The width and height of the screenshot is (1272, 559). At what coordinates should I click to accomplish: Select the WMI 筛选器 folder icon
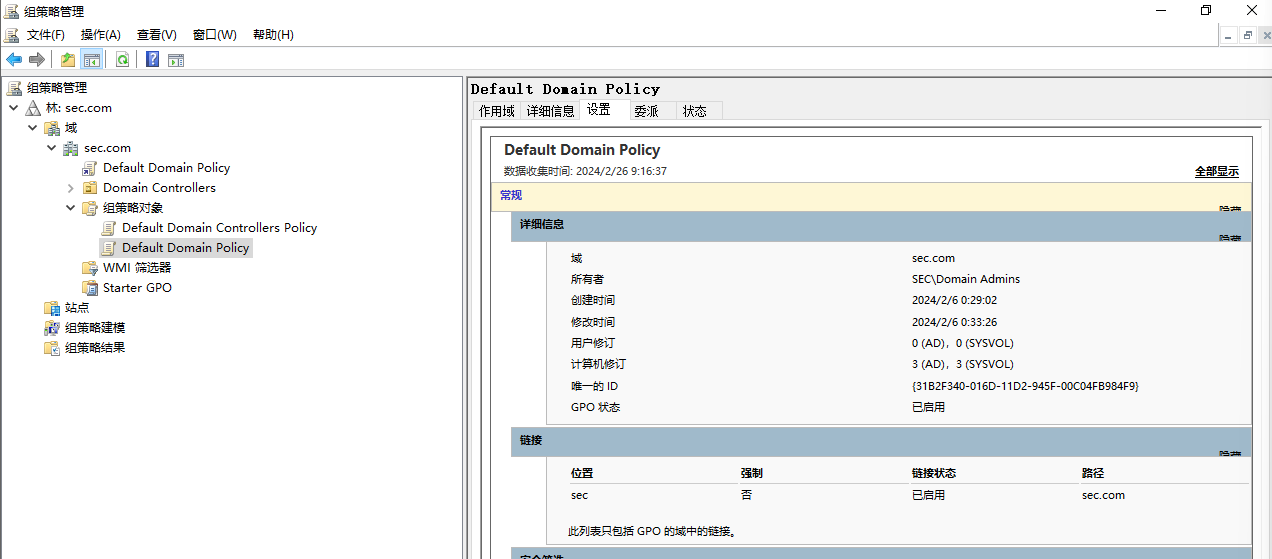pos(90,268)
